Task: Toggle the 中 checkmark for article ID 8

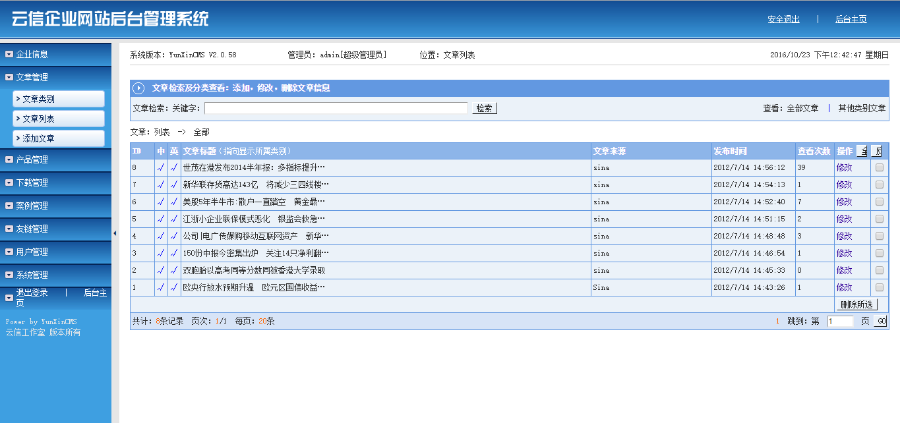Action: pyautogui.click(x=161, y=168)
